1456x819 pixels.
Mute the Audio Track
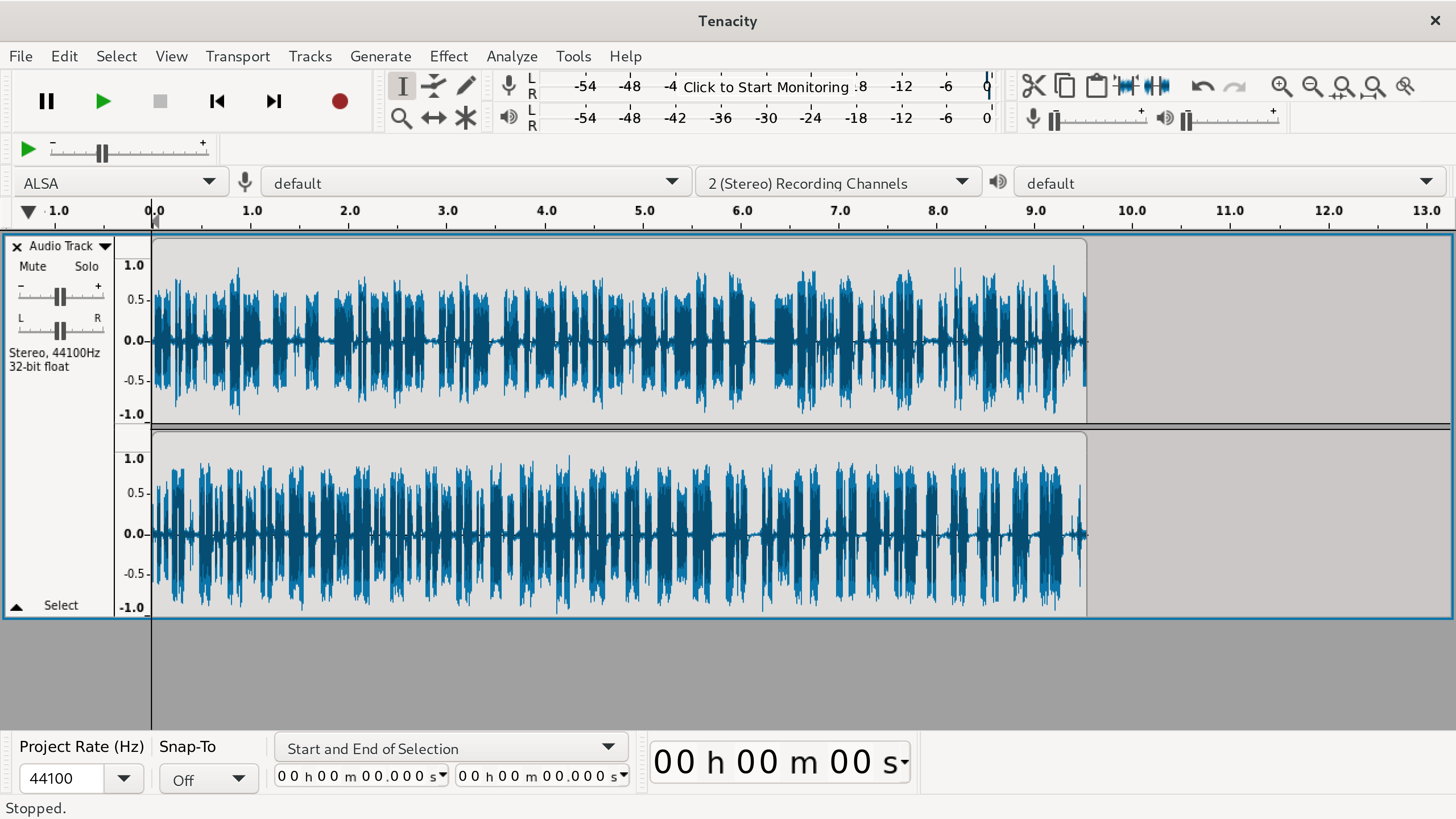tap(34, 265)
